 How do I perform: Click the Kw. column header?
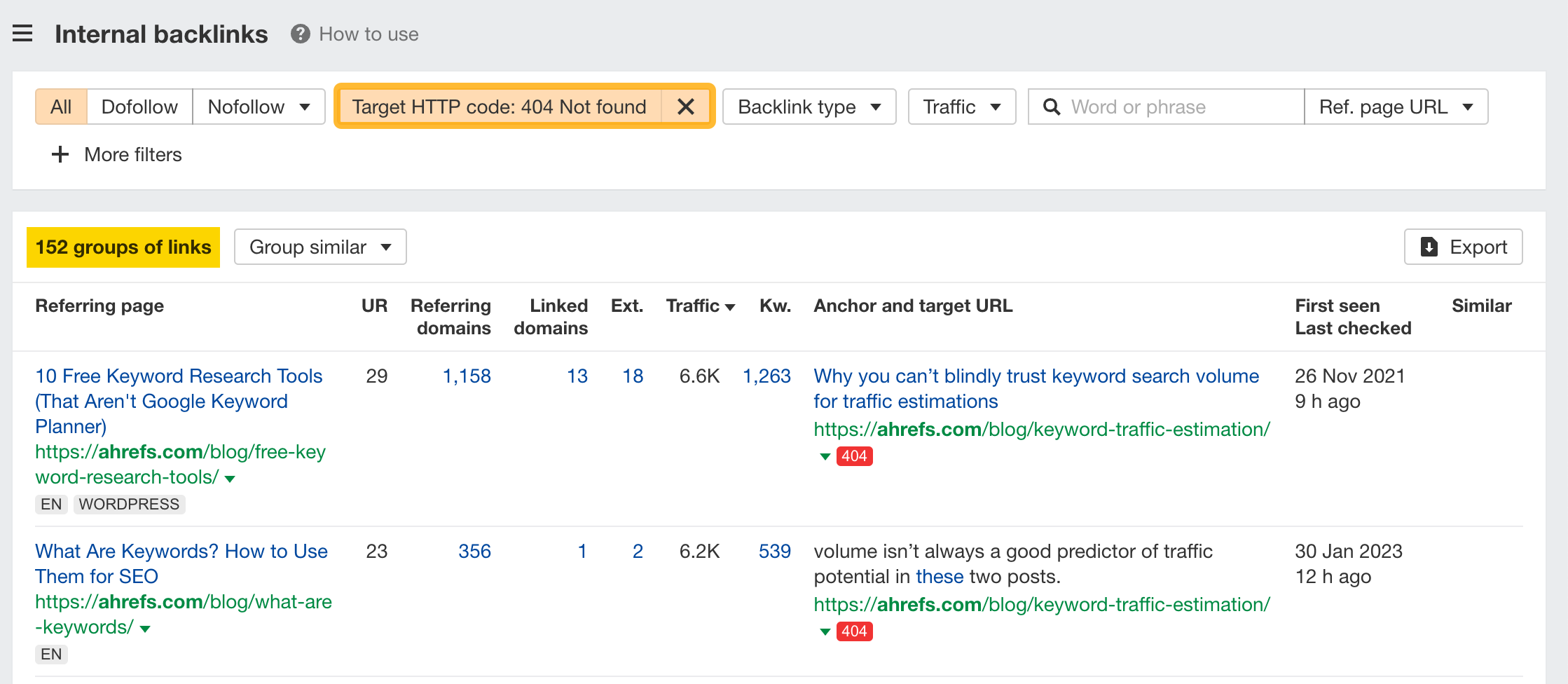pos(775,306)
